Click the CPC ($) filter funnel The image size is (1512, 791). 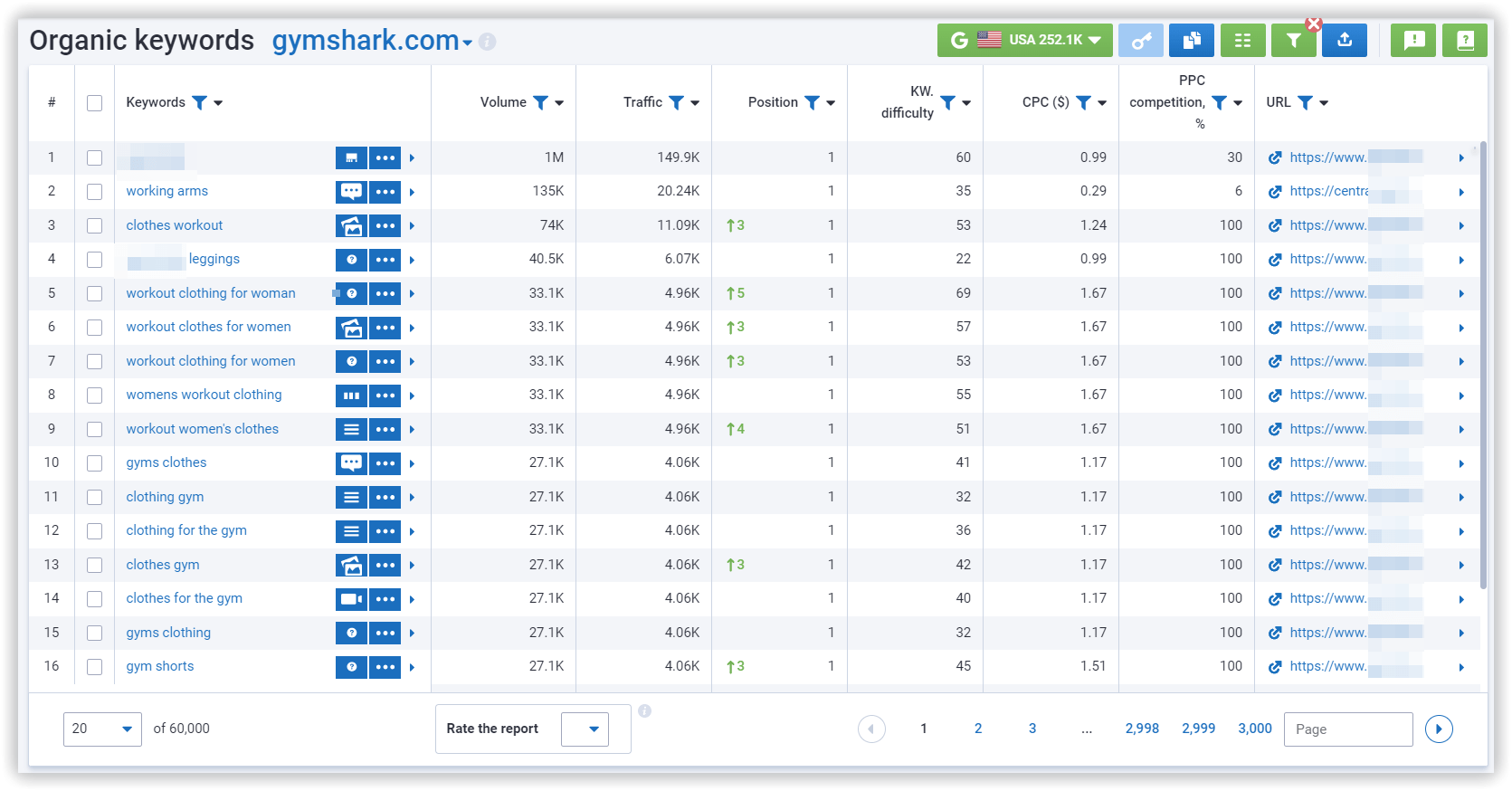[x=1084, y=102]
